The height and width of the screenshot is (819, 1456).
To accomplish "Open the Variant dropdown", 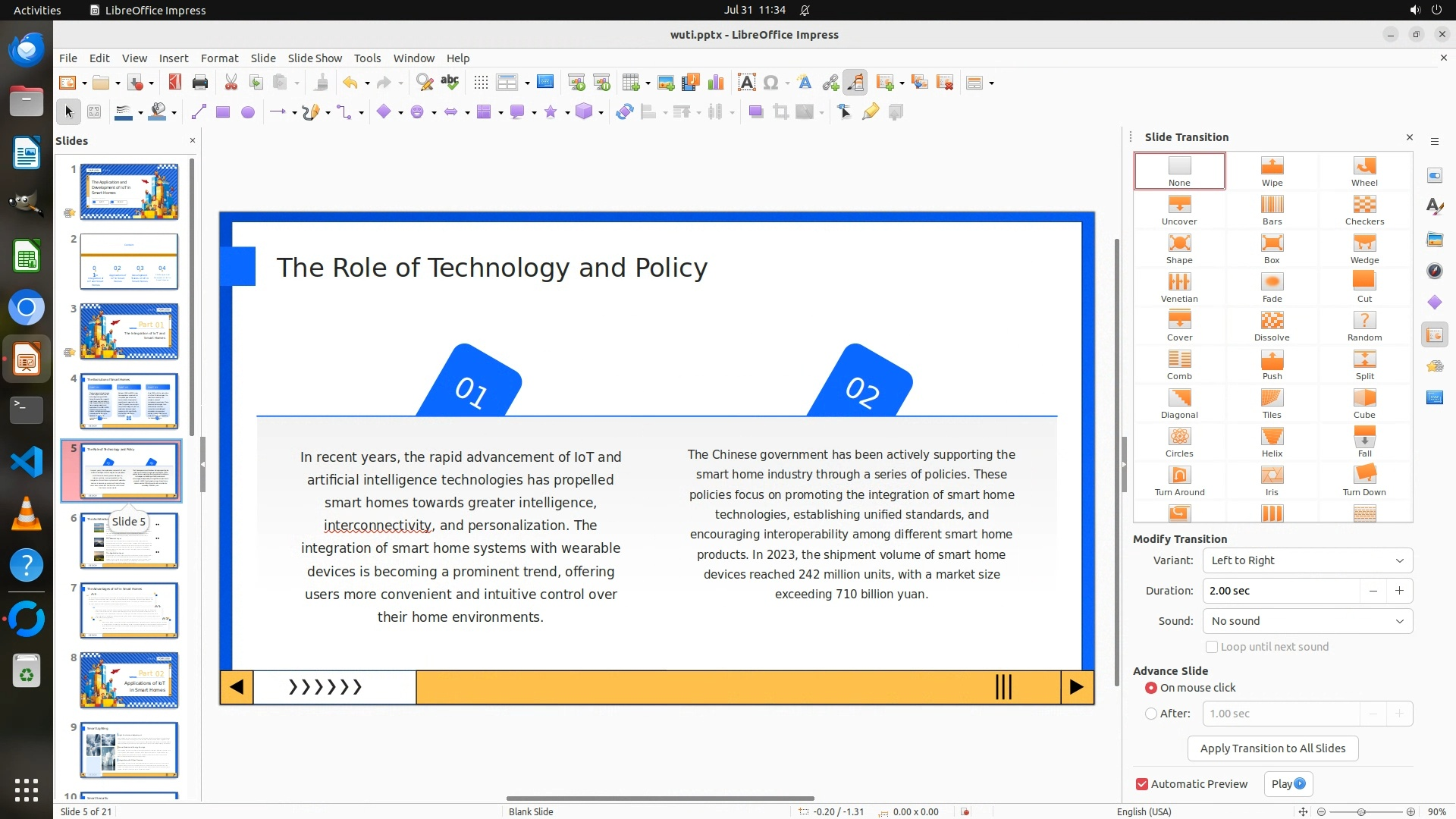I will [x=1307, y=560].
